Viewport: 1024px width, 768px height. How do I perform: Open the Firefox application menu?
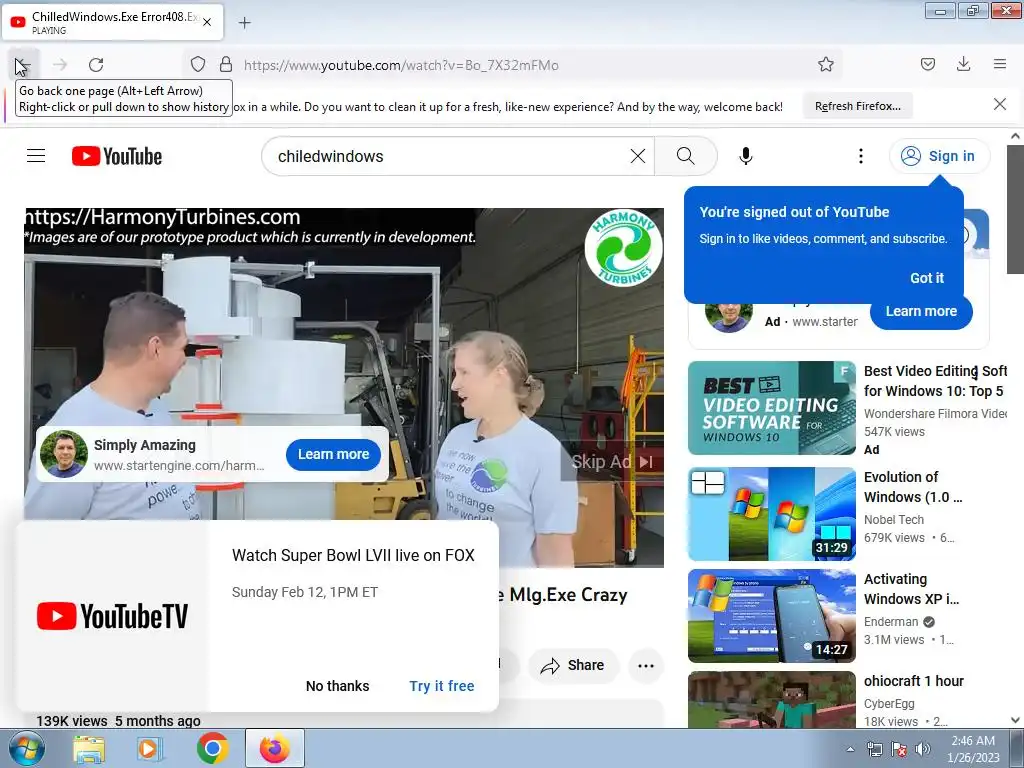999,64
